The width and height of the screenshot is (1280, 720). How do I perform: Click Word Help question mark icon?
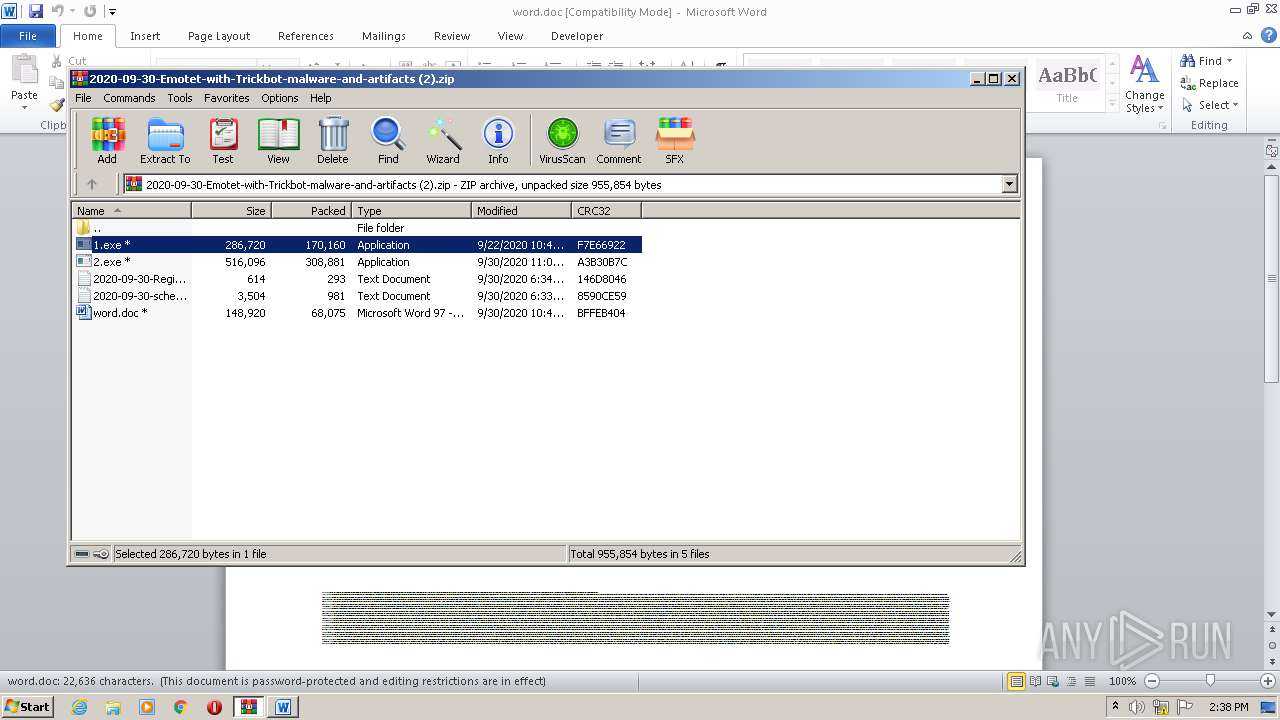(1269, 35)
